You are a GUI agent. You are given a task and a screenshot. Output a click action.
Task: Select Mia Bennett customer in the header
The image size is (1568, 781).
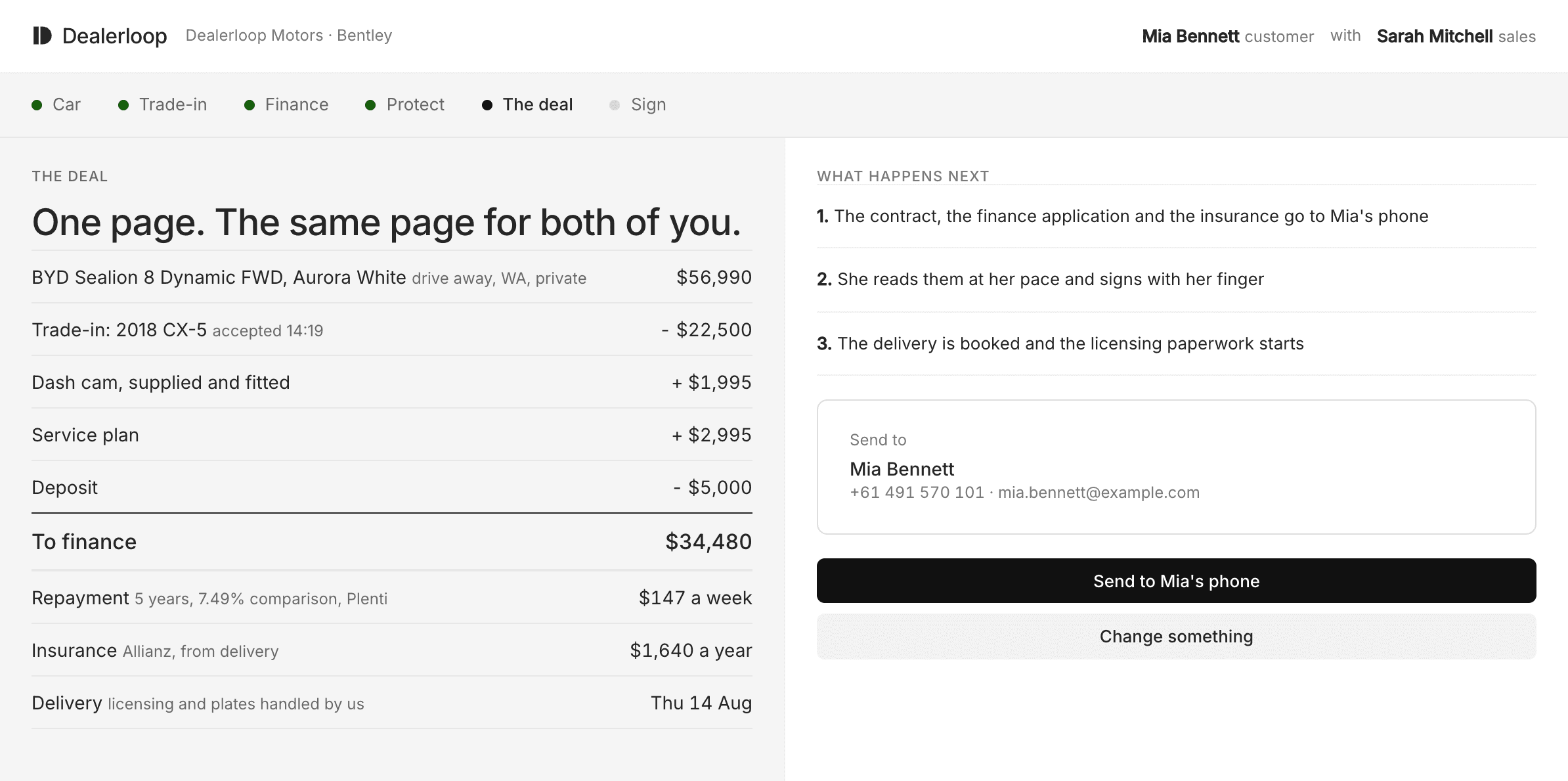pos(1228,36)
